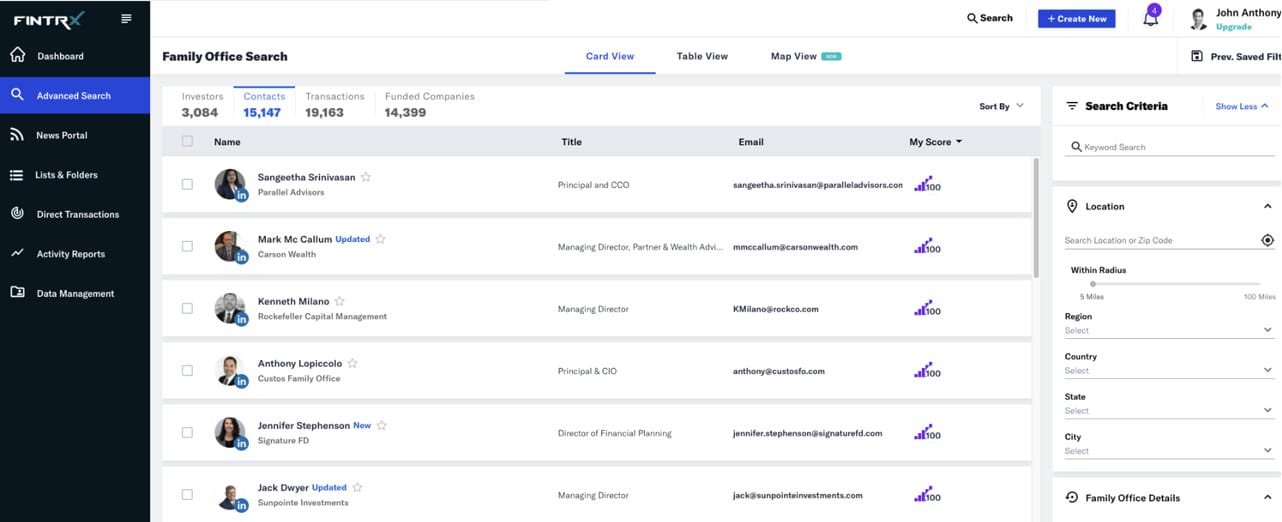This screenshot has height=522, width=1282.
Task: Open Lists & Folders in the sidebar
Action: click(x=75, y=175)
